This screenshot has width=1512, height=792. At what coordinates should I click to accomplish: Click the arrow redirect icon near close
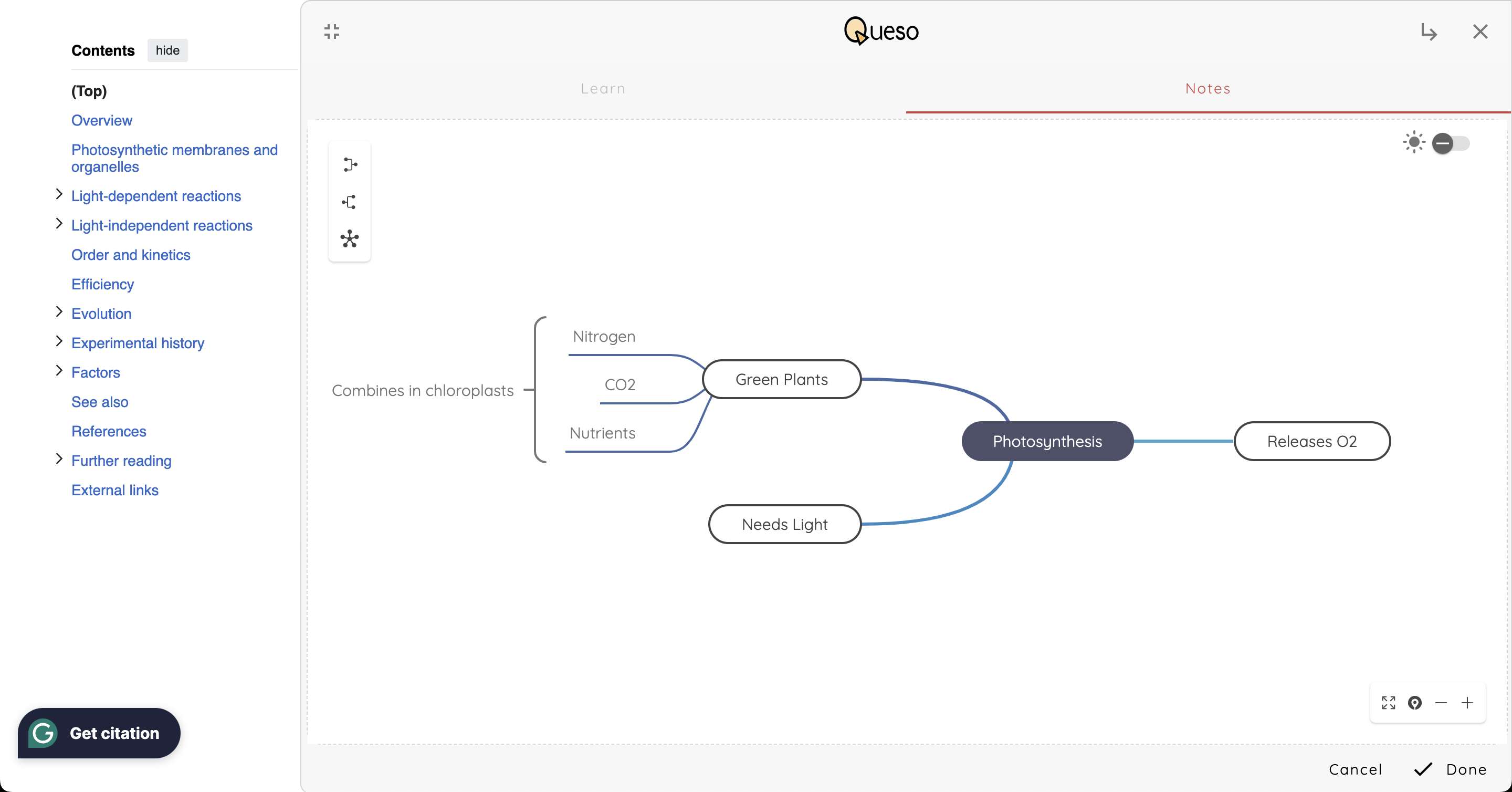pyautogui.click(x=1429, y=32)
